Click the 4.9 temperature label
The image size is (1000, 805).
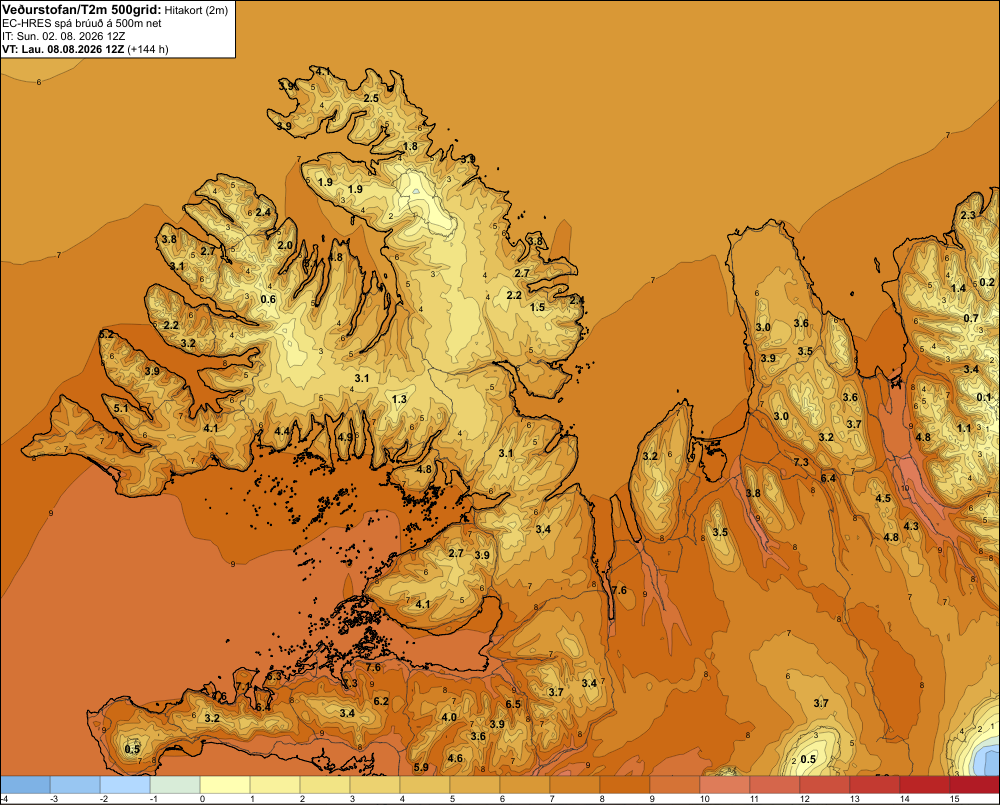pyautogui.click(x=345, y=437)
